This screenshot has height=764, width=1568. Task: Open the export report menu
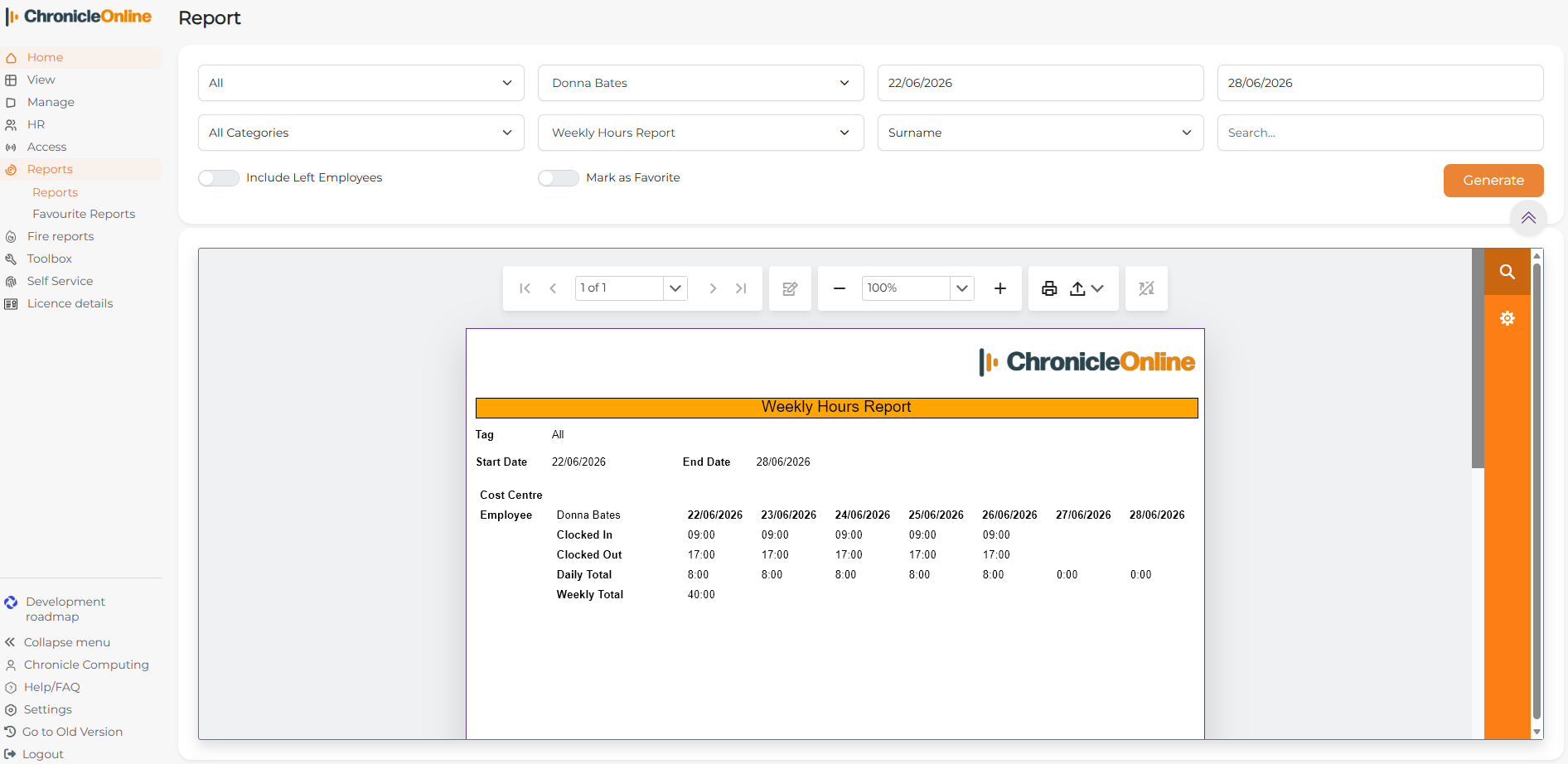point(1086,288)
